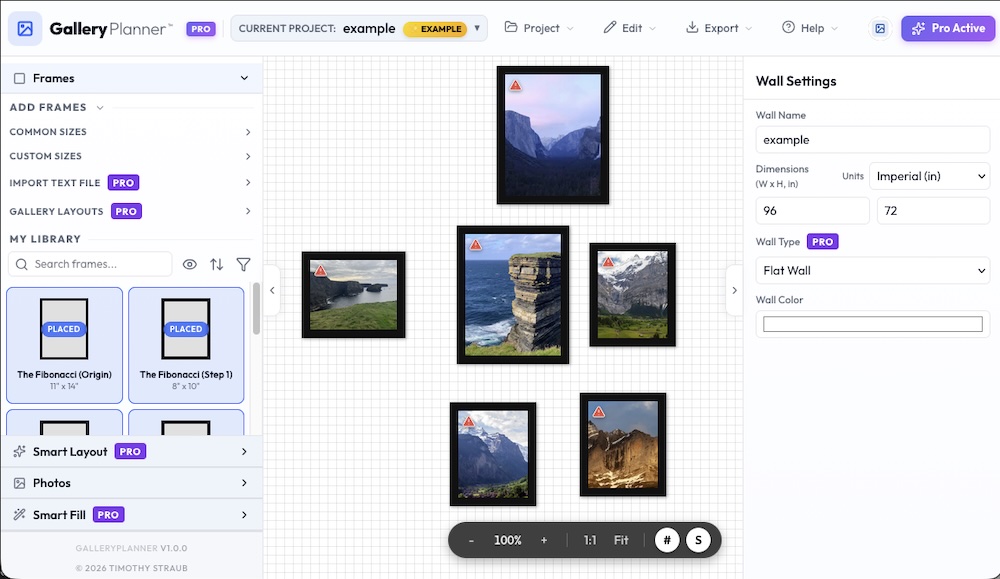The width and height of the screenshot is (1000, 579).
Task: Toggle the Frames panel checkbox
Action: (x=18, y=77)
